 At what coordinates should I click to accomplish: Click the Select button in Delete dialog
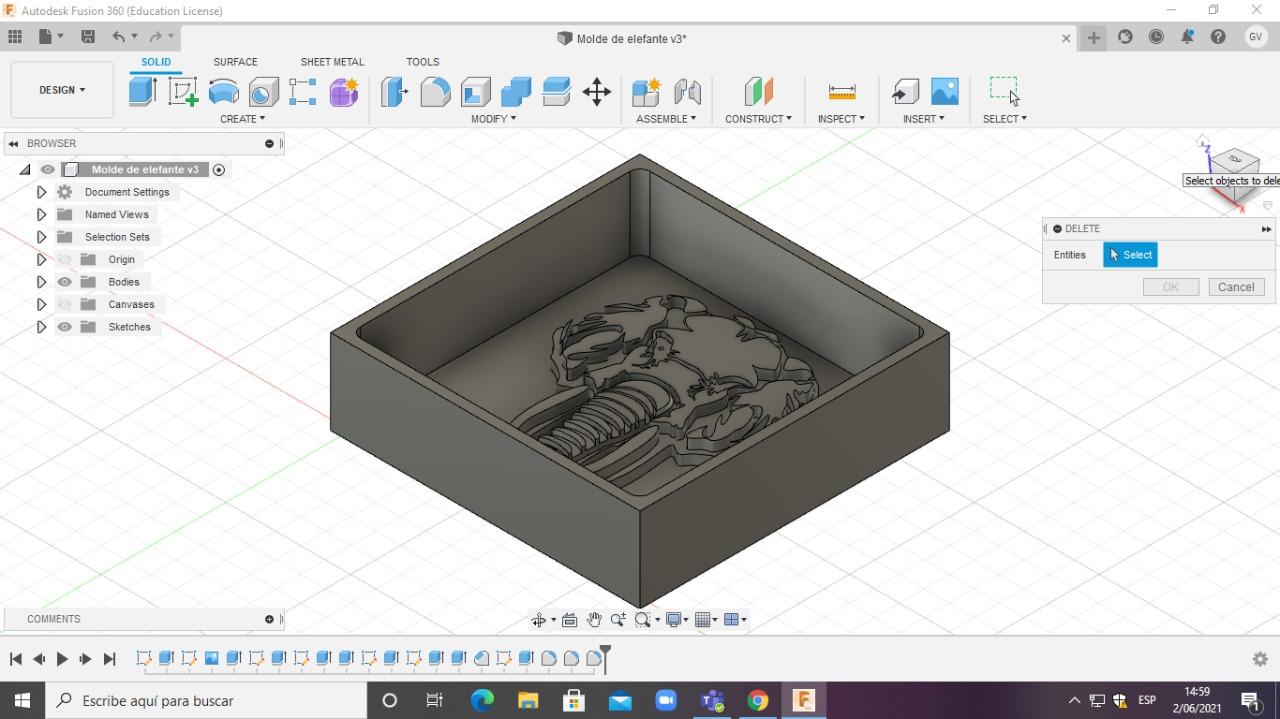coord(1130,255)
